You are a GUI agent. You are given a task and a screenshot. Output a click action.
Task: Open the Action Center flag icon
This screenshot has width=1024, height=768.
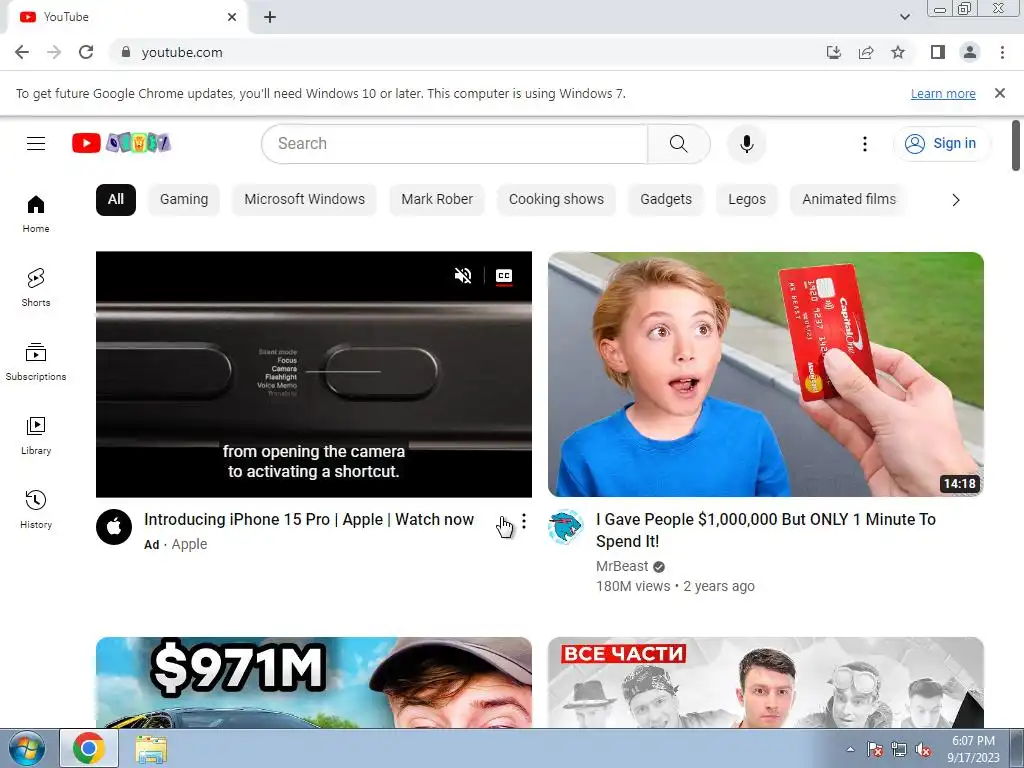pos(874,749)
